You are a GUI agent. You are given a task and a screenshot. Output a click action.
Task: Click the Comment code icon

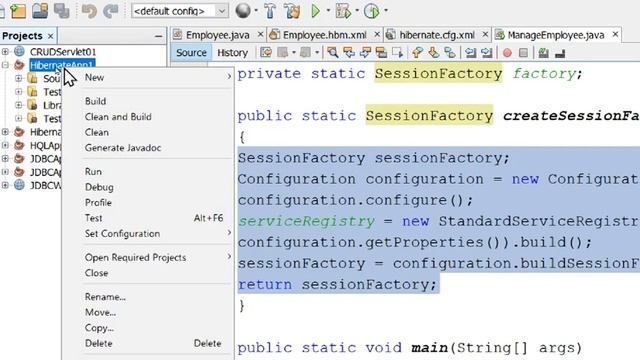click(x=543, y=53)
